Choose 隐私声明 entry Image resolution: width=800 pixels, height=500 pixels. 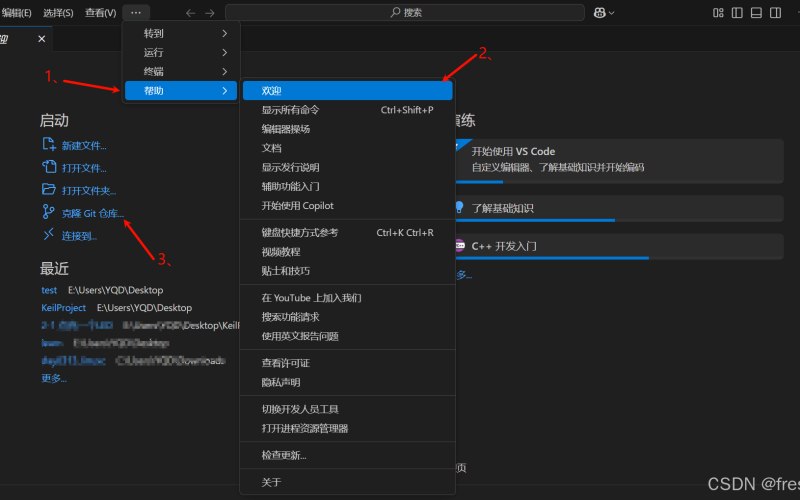[347, 383]
